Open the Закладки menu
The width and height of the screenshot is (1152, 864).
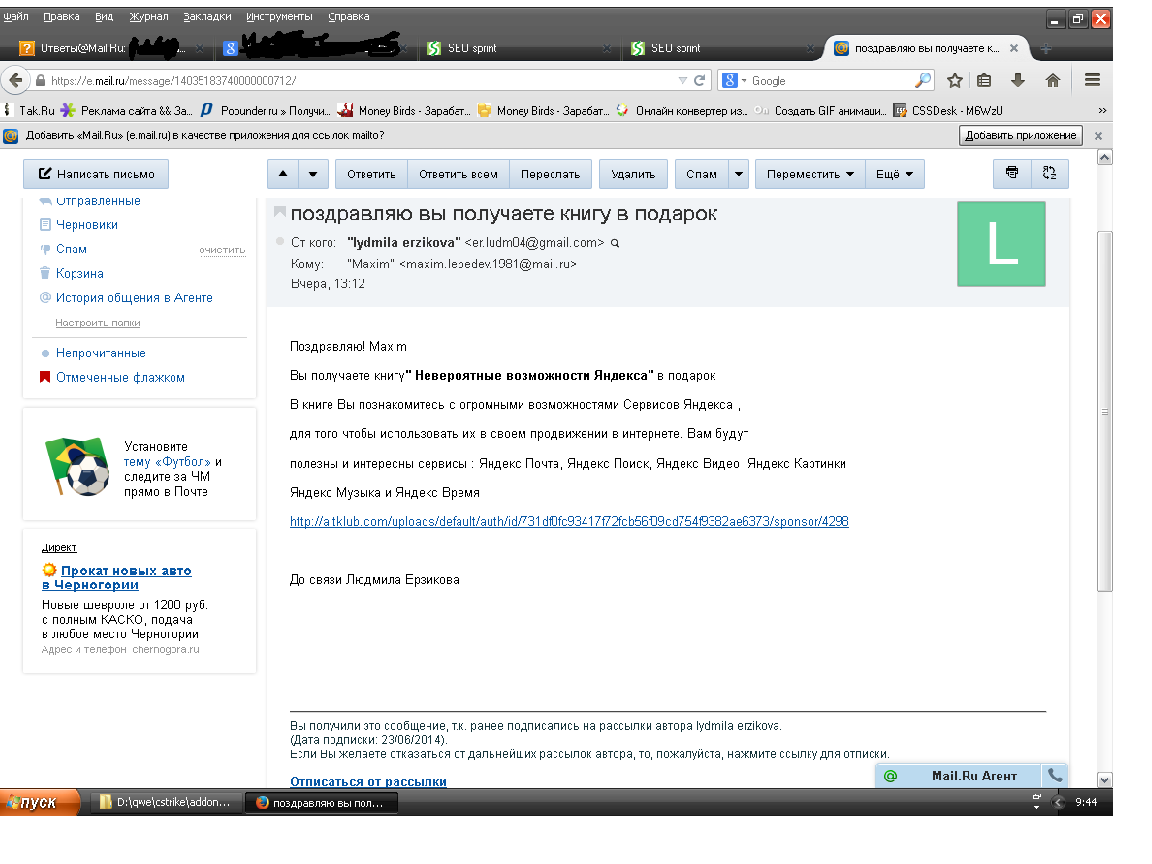tap(207, 16)
